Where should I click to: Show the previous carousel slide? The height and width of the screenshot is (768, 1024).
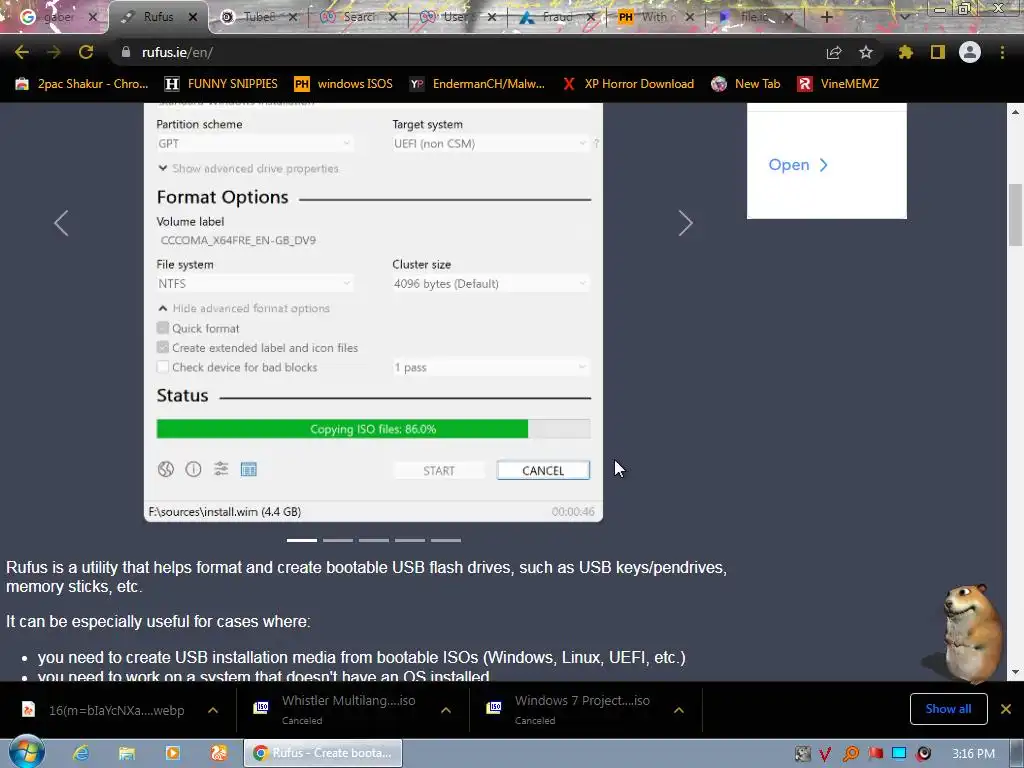[61, 223]
